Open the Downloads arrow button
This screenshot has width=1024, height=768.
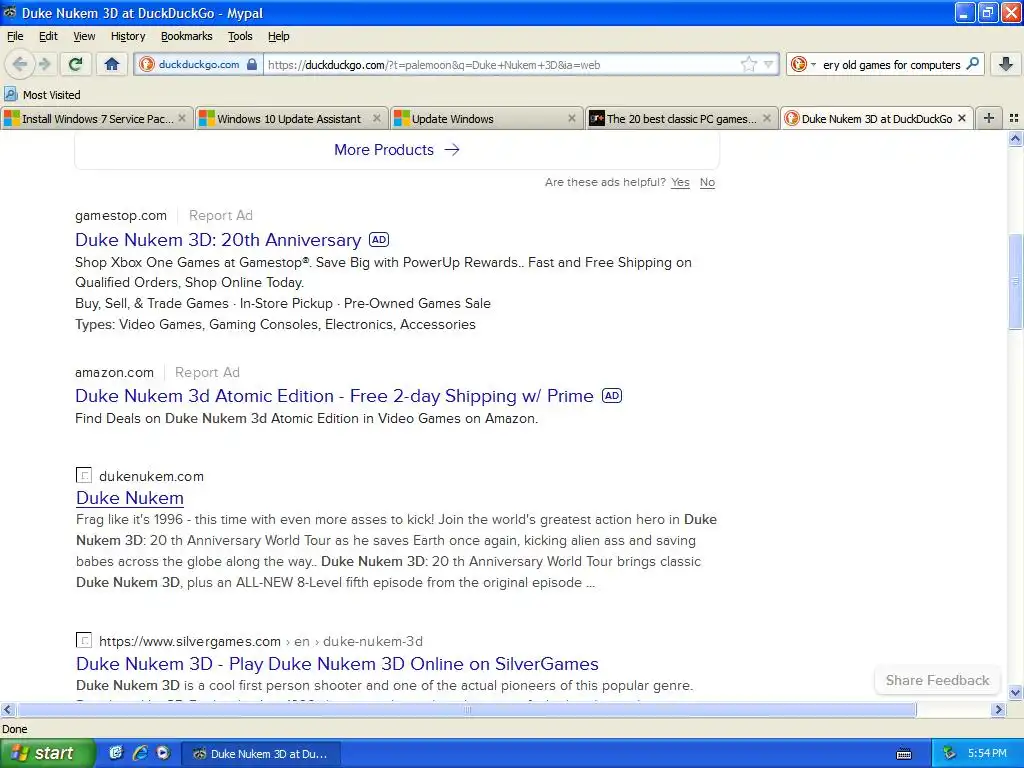click(x=1006, y=64)
